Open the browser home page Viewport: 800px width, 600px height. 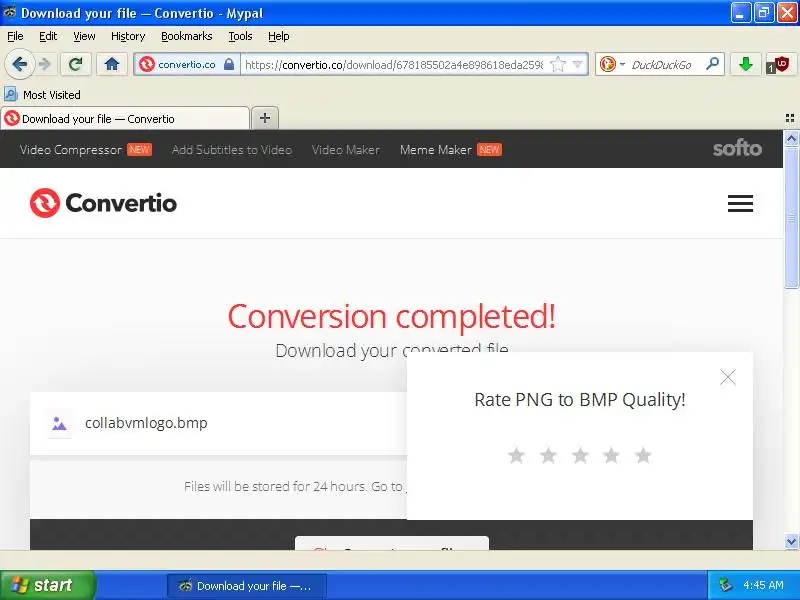click(x=112, y=64)
